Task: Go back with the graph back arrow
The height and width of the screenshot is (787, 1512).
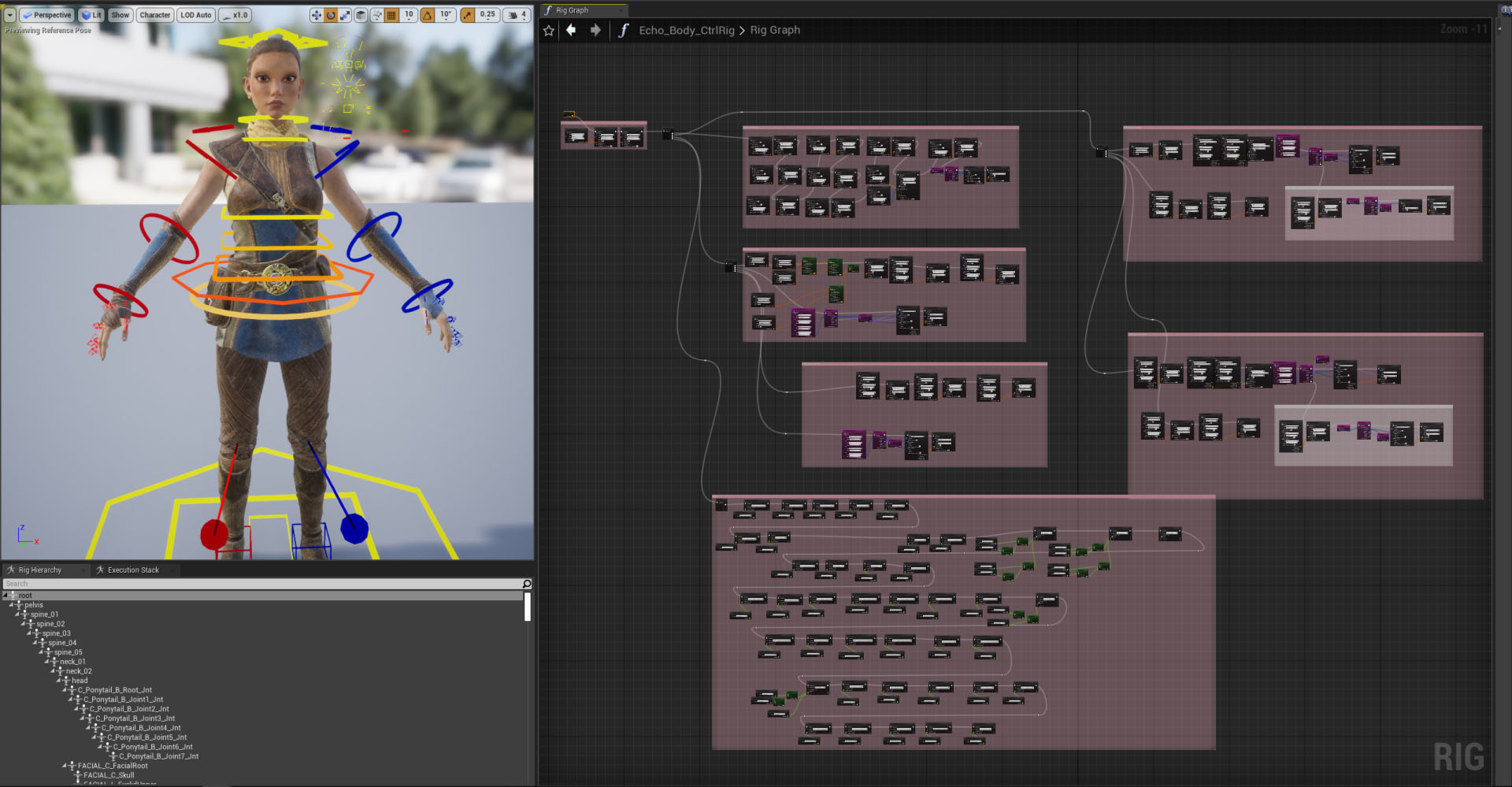Action: pos(571,30)
